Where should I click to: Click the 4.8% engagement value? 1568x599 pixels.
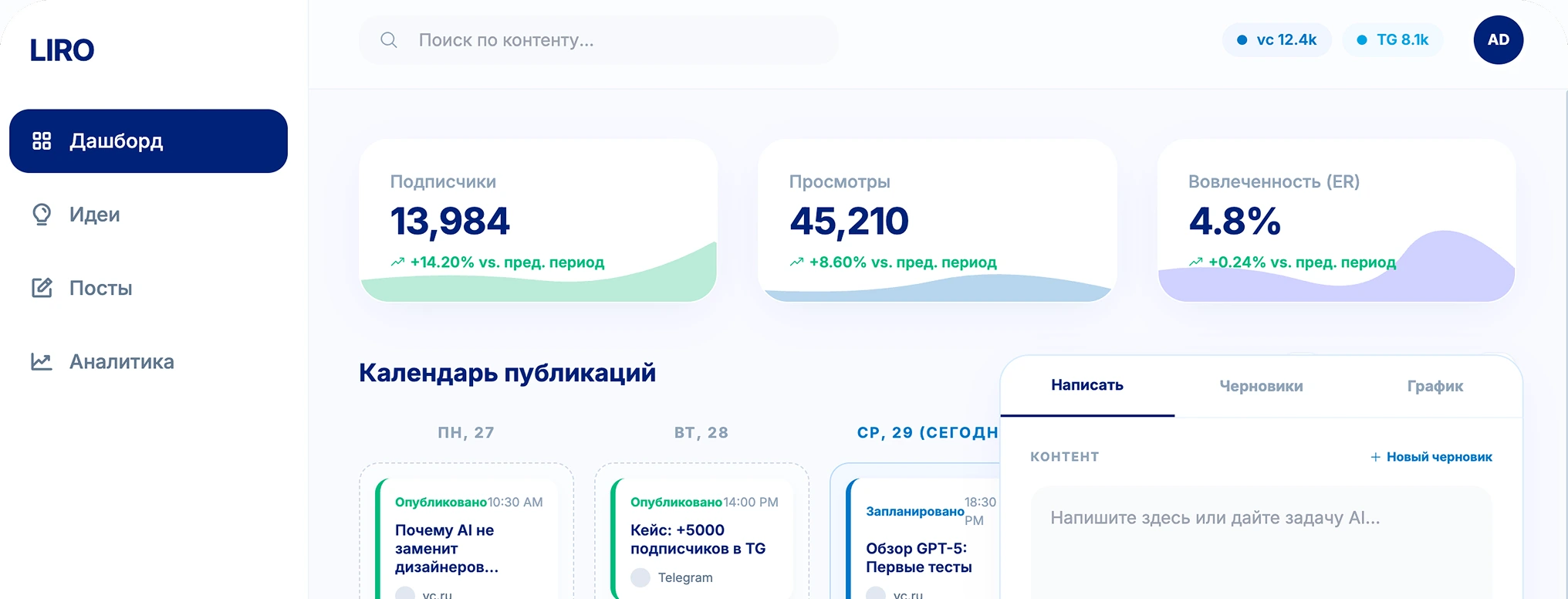point(1235,222)
